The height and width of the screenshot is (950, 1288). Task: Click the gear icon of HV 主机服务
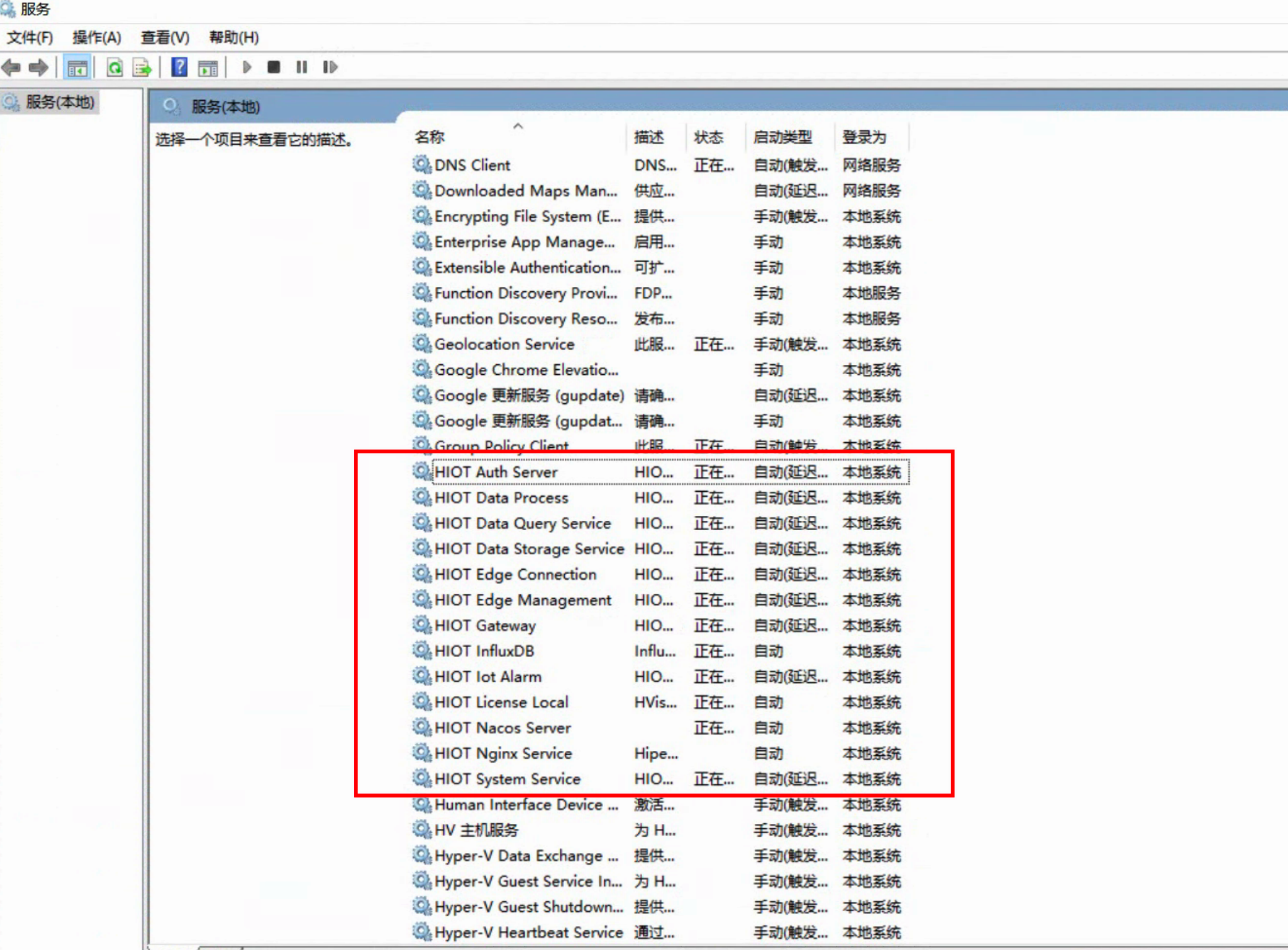coord(422,829)
